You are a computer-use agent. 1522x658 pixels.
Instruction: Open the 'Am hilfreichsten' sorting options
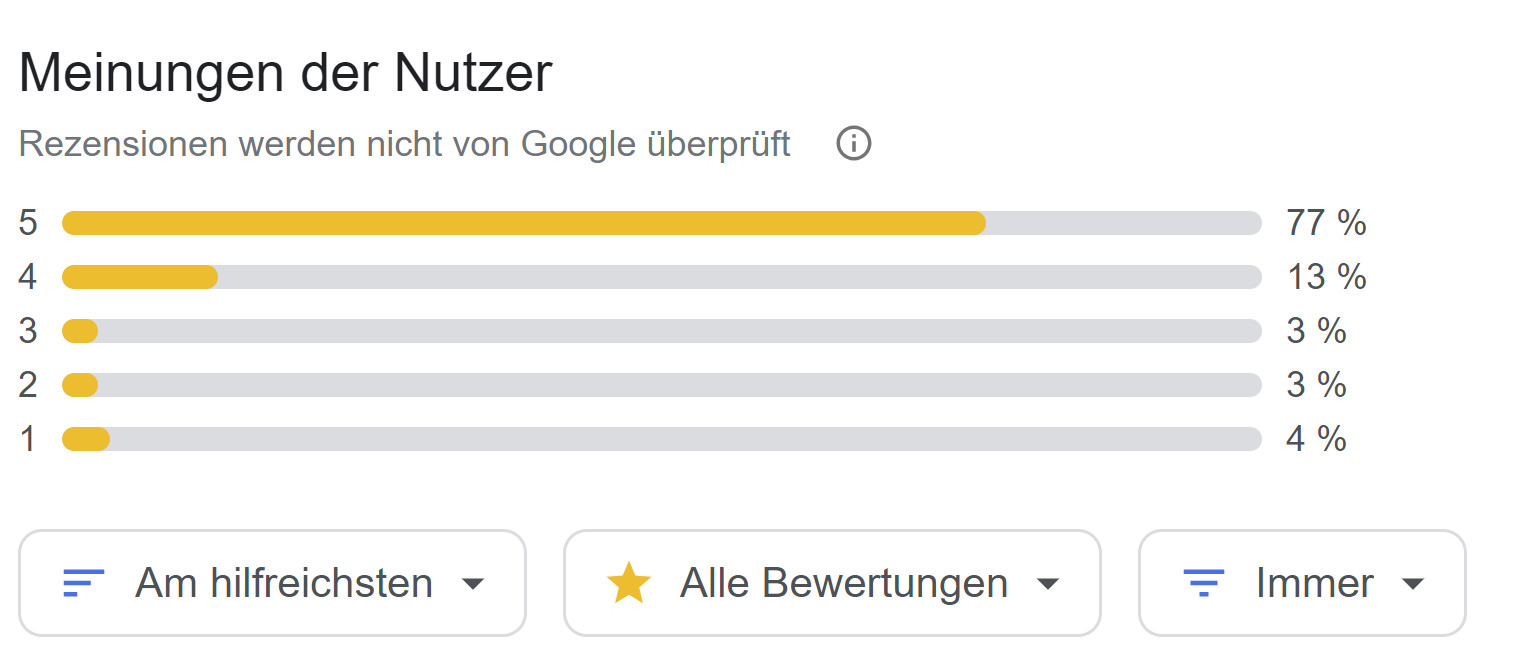(273, 583)
